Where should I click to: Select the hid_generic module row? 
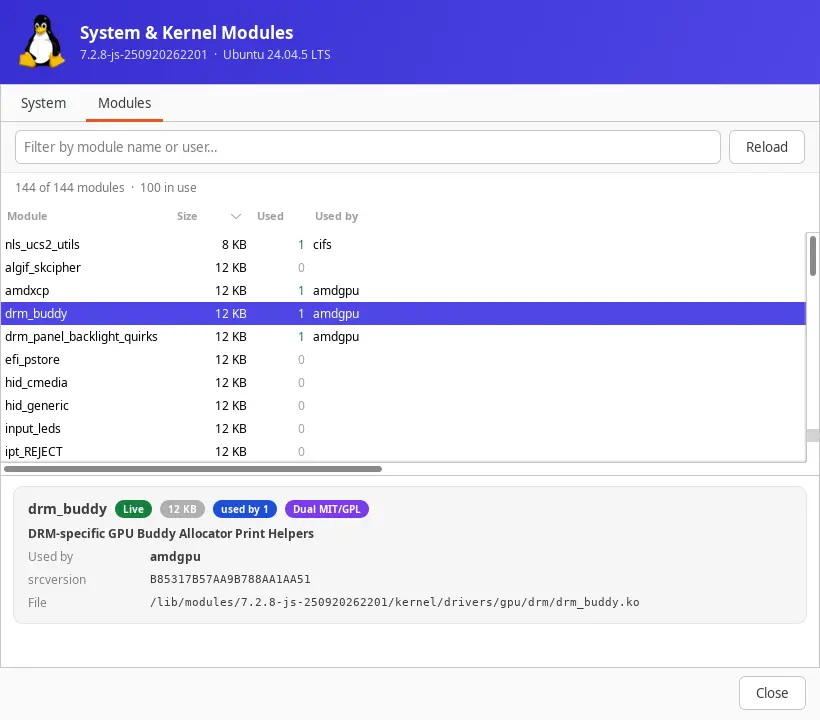(403, 405)
